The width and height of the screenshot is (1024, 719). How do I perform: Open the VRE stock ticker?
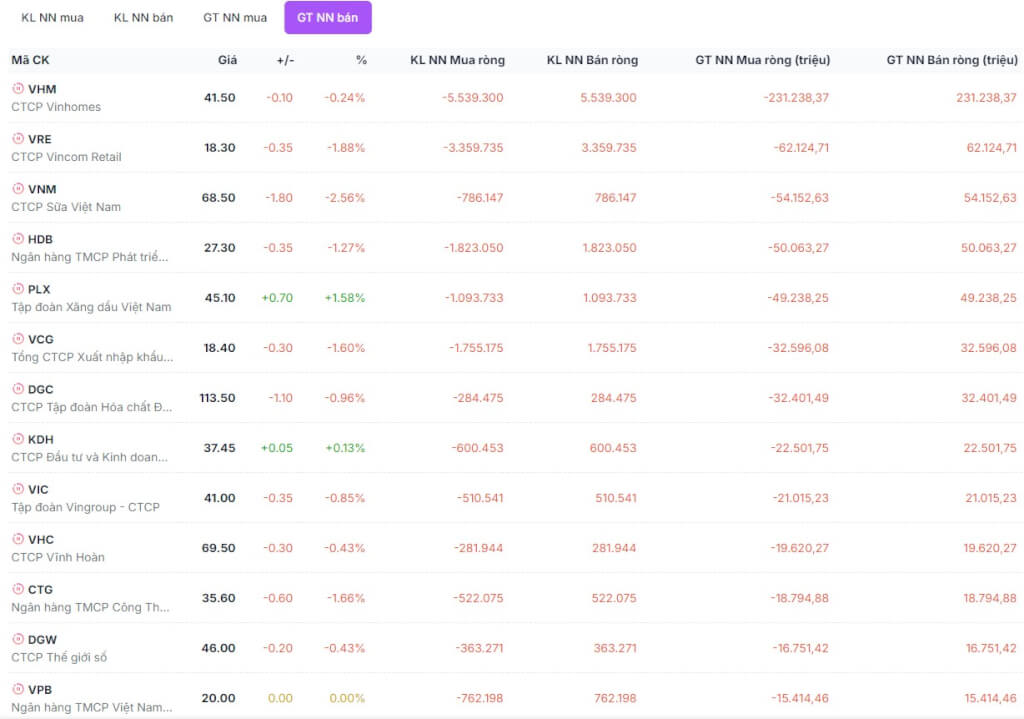pos(40,139)
